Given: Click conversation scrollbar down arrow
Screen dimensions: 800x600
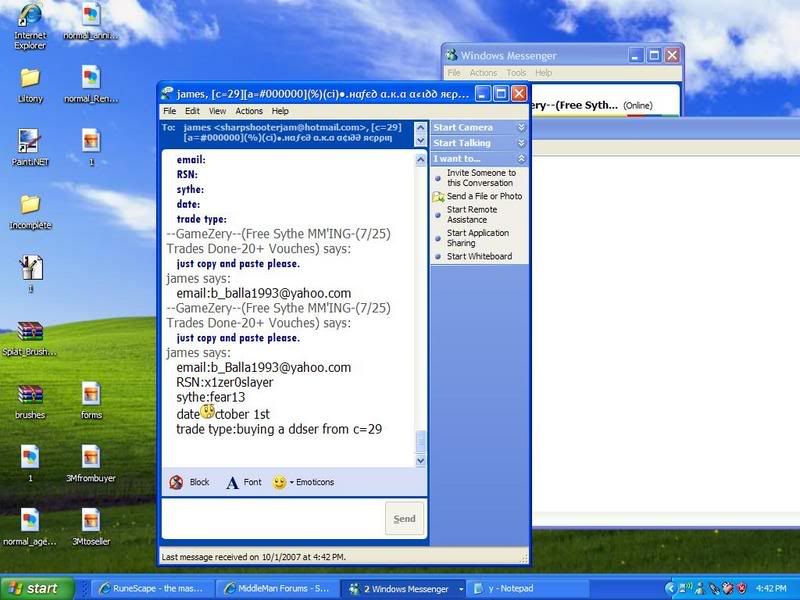Looking at the screenshot, I should [420, 461].
